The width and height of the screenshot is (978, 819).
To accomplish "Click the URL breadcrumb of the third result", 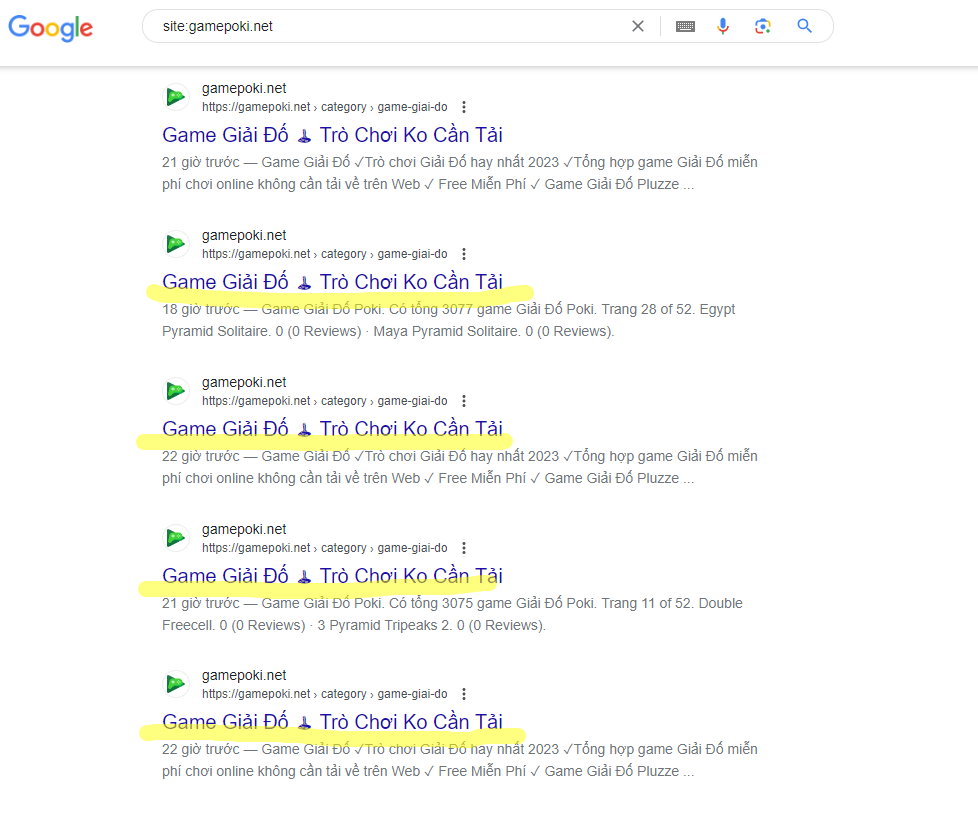I will click(x=324, y=401).
